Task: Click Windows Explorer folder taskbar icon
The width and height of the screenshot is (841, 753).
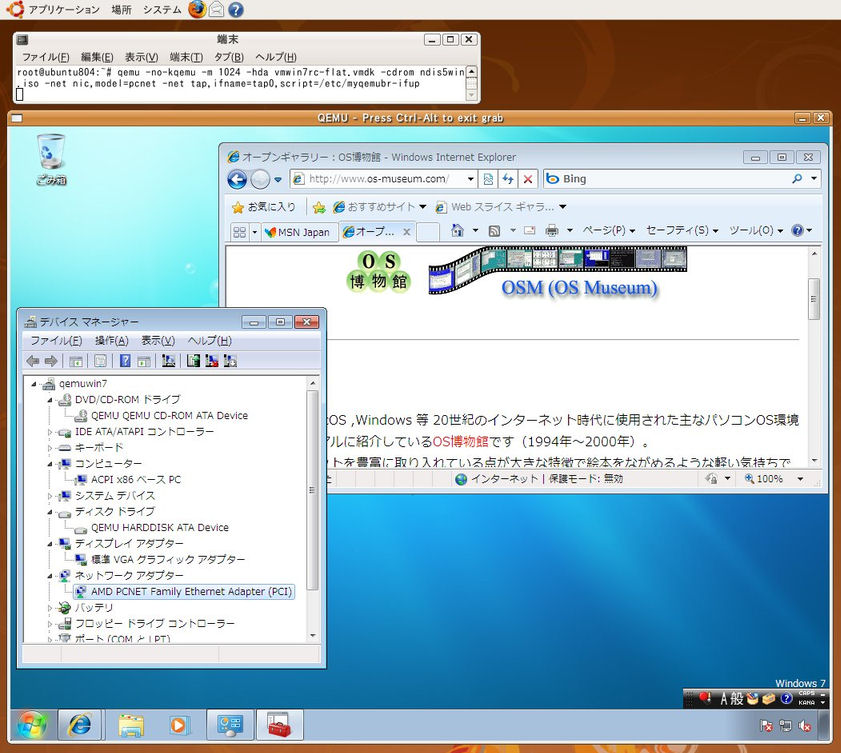Action: tap(131, 726)
